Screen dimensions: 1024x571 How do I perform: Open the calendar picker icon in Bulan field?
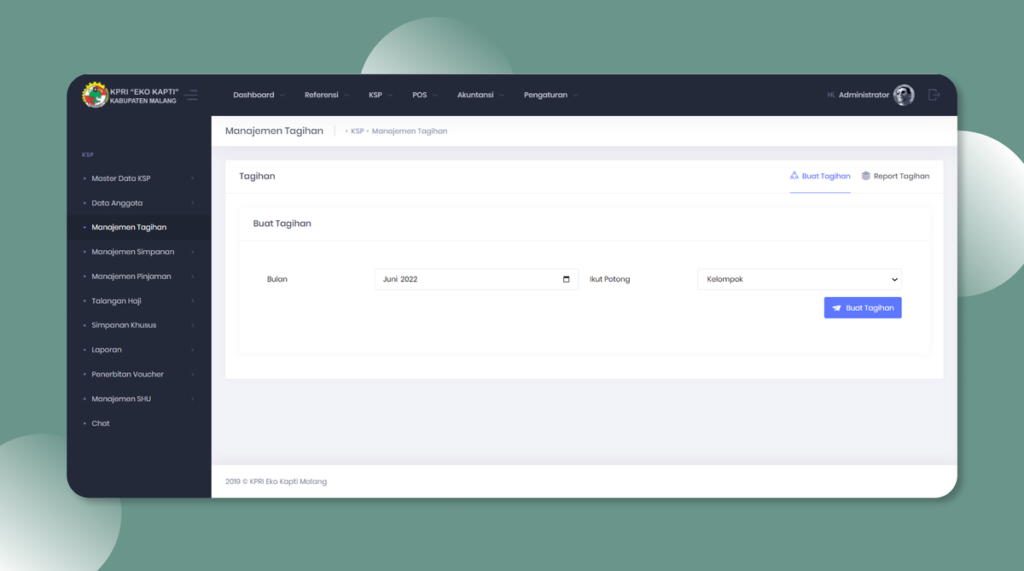[x=566, y=279]
